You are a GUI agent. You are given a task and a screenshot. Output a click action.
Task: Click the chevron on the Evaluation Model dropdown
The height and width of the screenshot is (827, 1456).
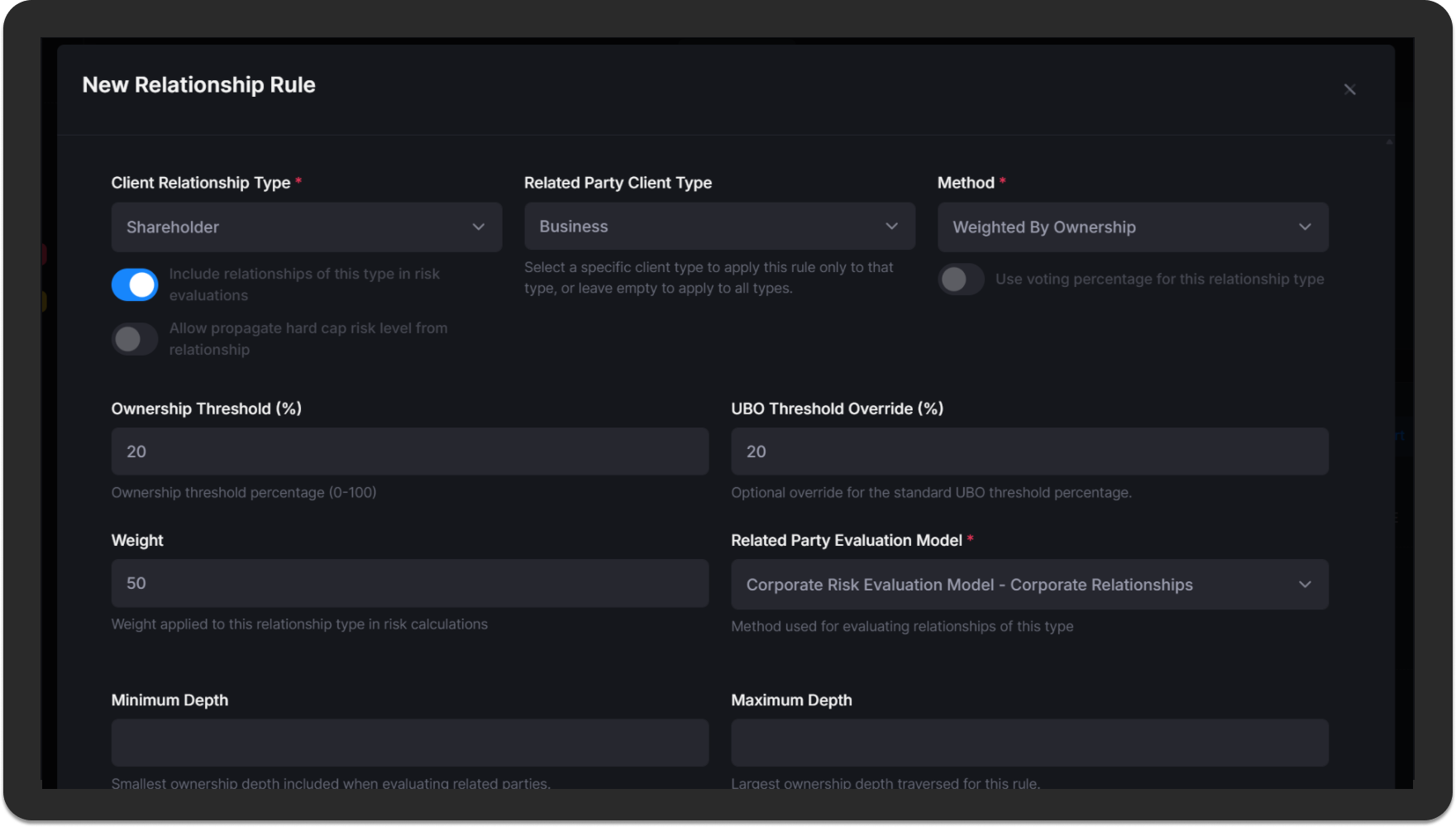(1306, 584)
